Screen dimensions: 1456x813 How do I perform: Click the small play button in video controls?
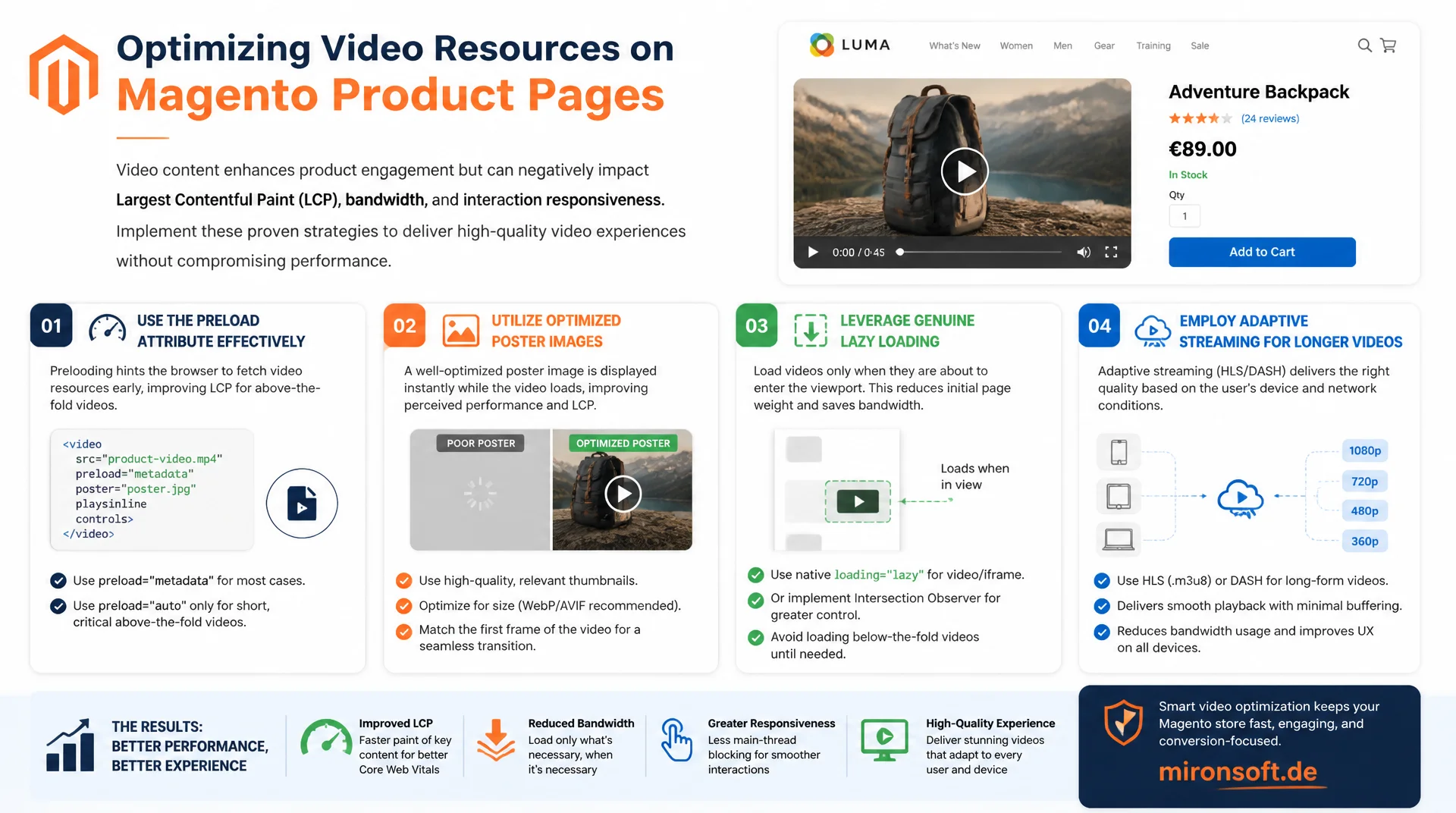coord(813,252)
